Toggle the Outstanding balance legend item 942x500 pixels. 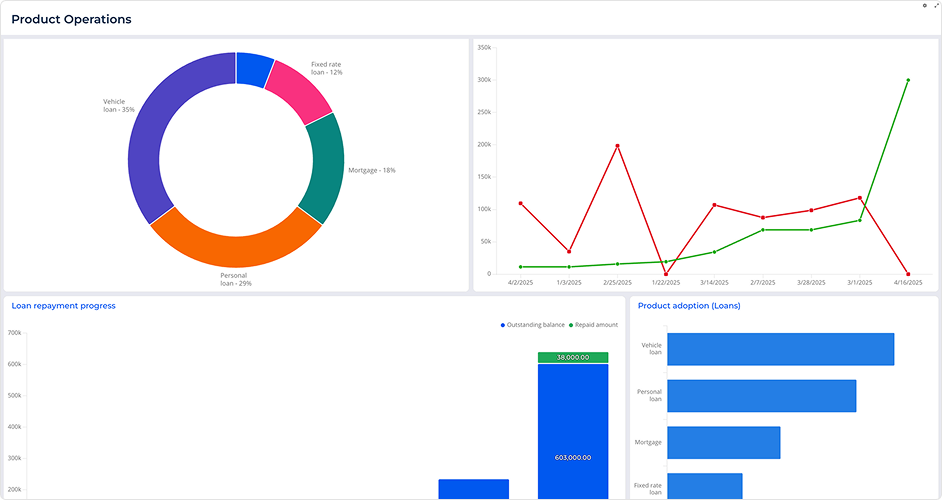[x=532, y=325]
